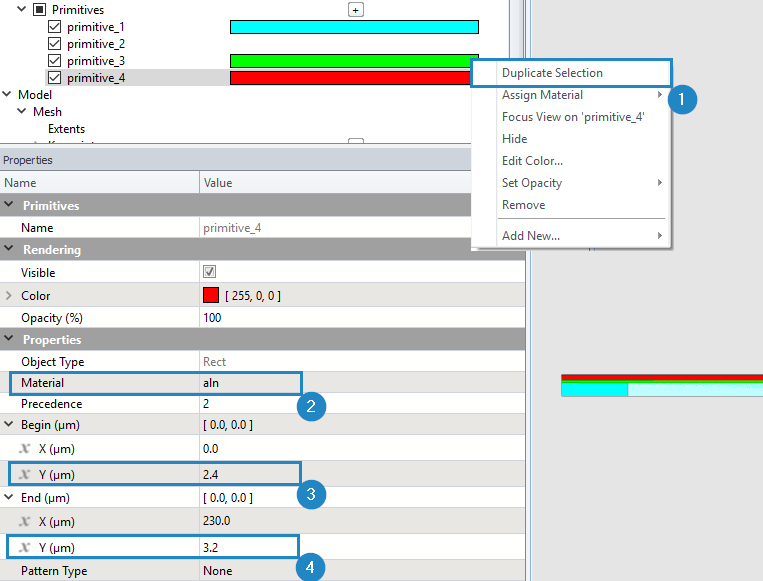Click variable icon beside End Y (µm)
This screenshot has height=581, width=763.
point(24,547)
